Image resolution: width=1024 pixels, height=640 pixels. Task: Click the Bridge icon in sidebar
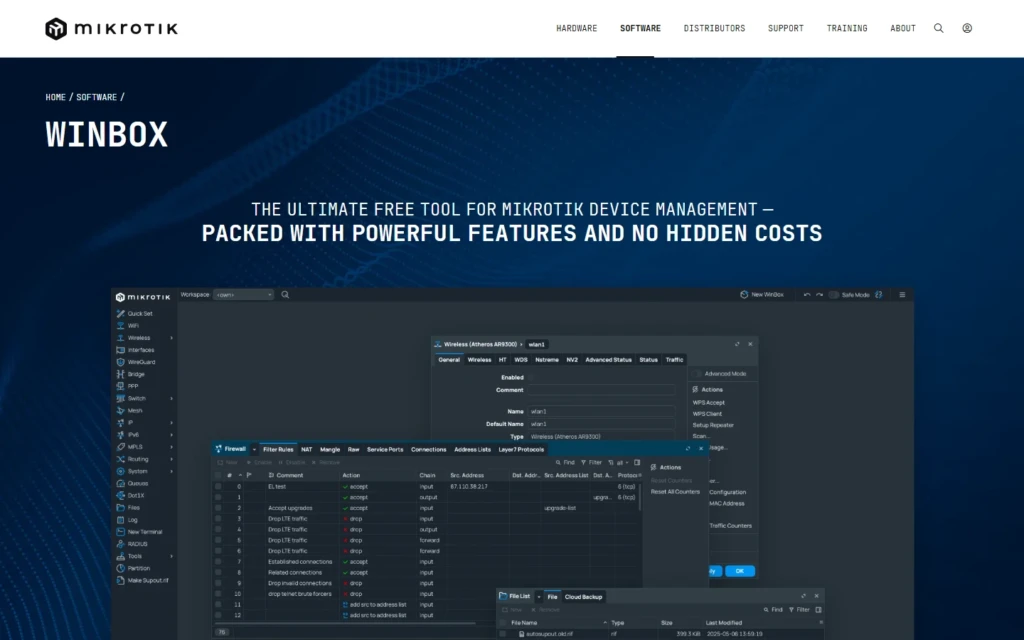click(120, 374)
